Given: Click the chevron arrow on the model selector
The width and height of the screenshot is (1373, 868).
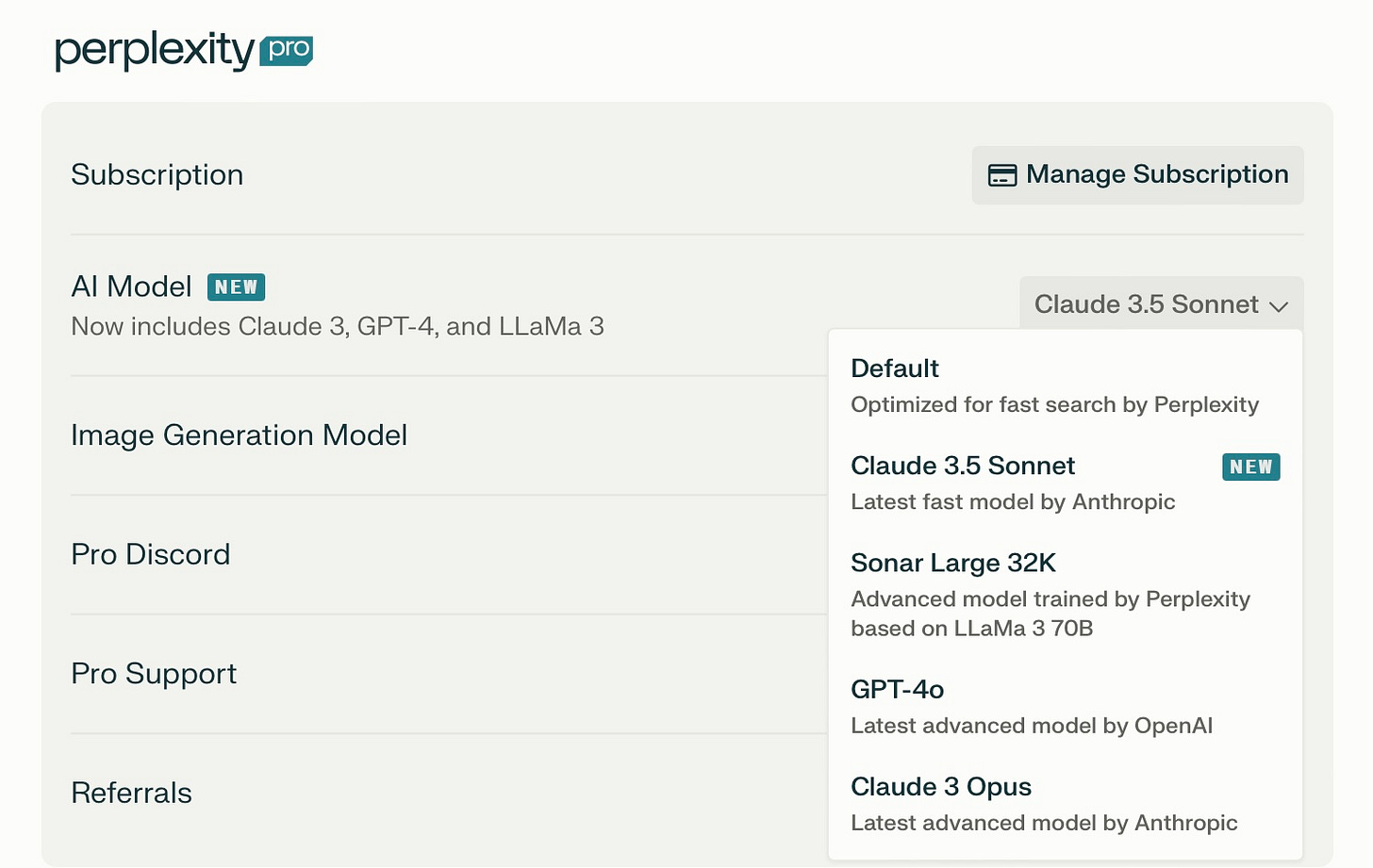Looking at the screenshot, I should pyautogui.click(x=1279, y=306).
